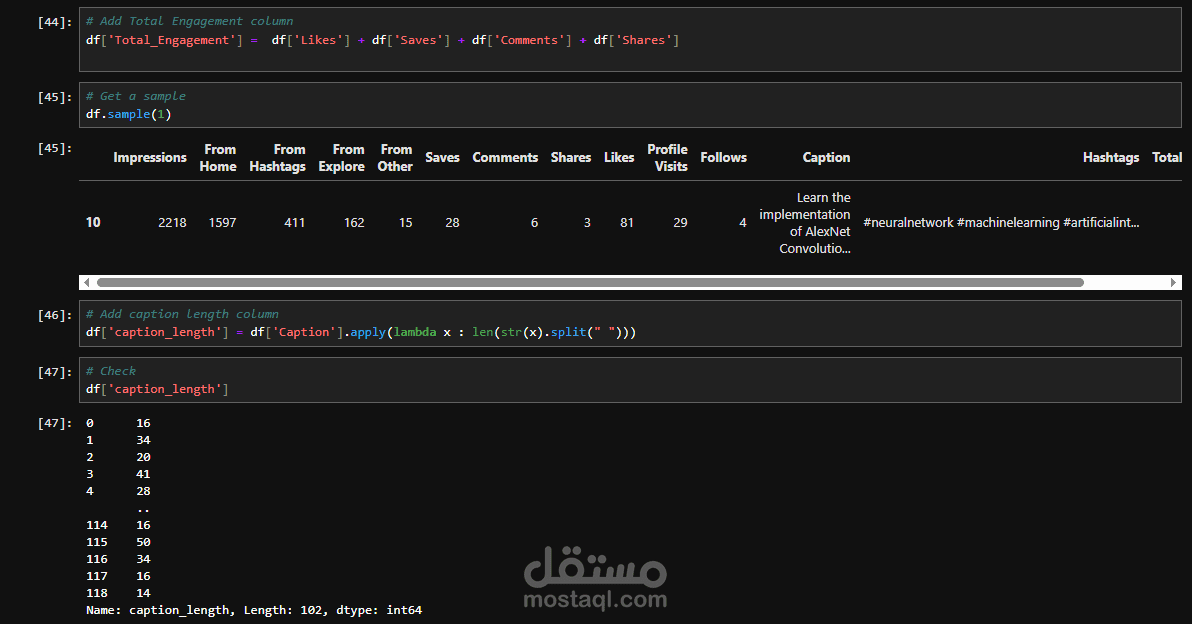Screen dimensions: 1192x624
Task: Click the dataframe horizontal scrollbar thumb
Action: (x=590, y=283)
